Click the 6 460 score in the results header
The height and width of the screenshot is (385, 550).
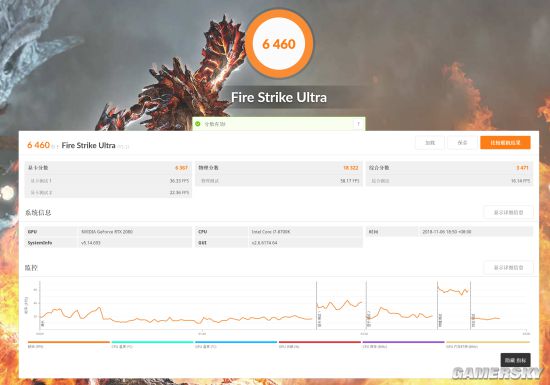[x=38, y=145]
